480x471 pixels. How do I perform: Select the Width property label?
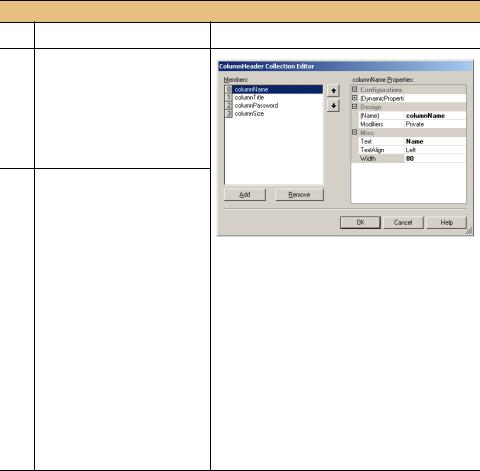381,159
